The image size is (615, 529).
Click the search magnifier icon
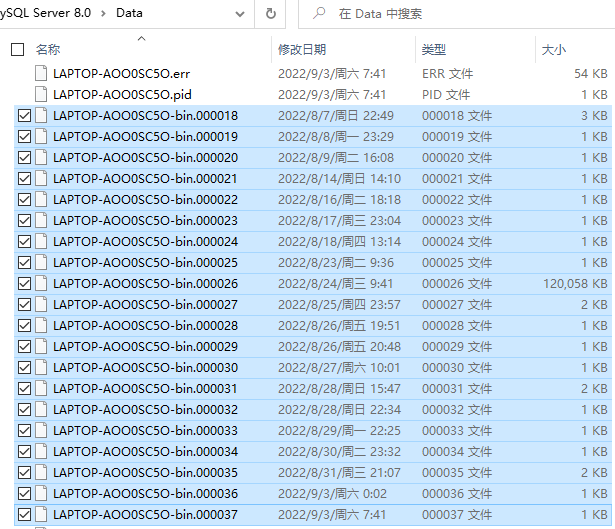click(x=319, y=14)
